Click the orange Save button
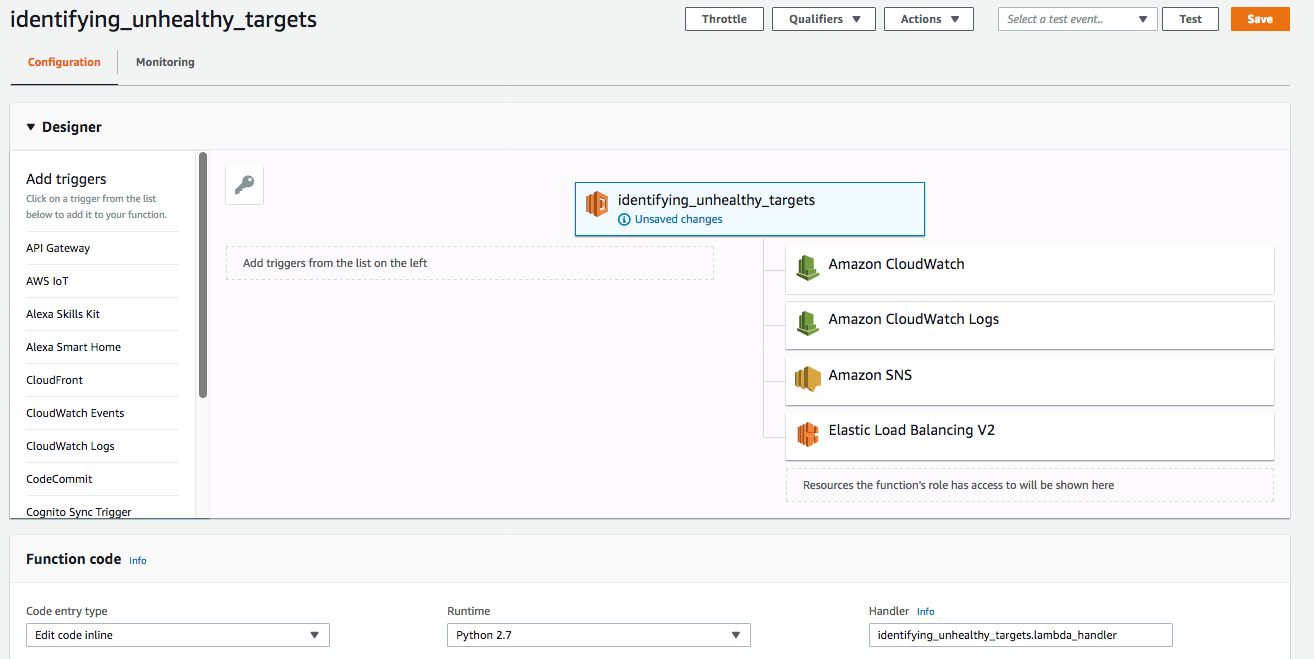The image size is (1314, 659). pyautogui.click(x=1260, y=19)
